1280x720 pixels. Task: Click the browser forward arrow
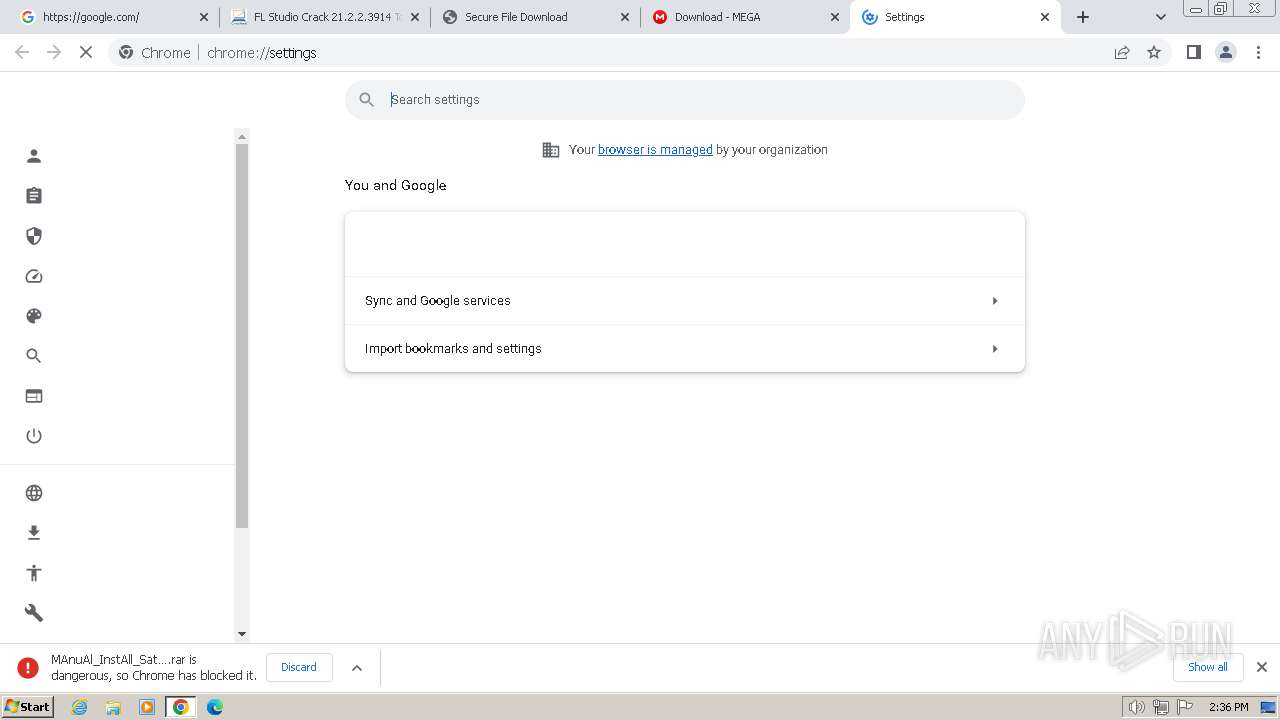[54, 52]
